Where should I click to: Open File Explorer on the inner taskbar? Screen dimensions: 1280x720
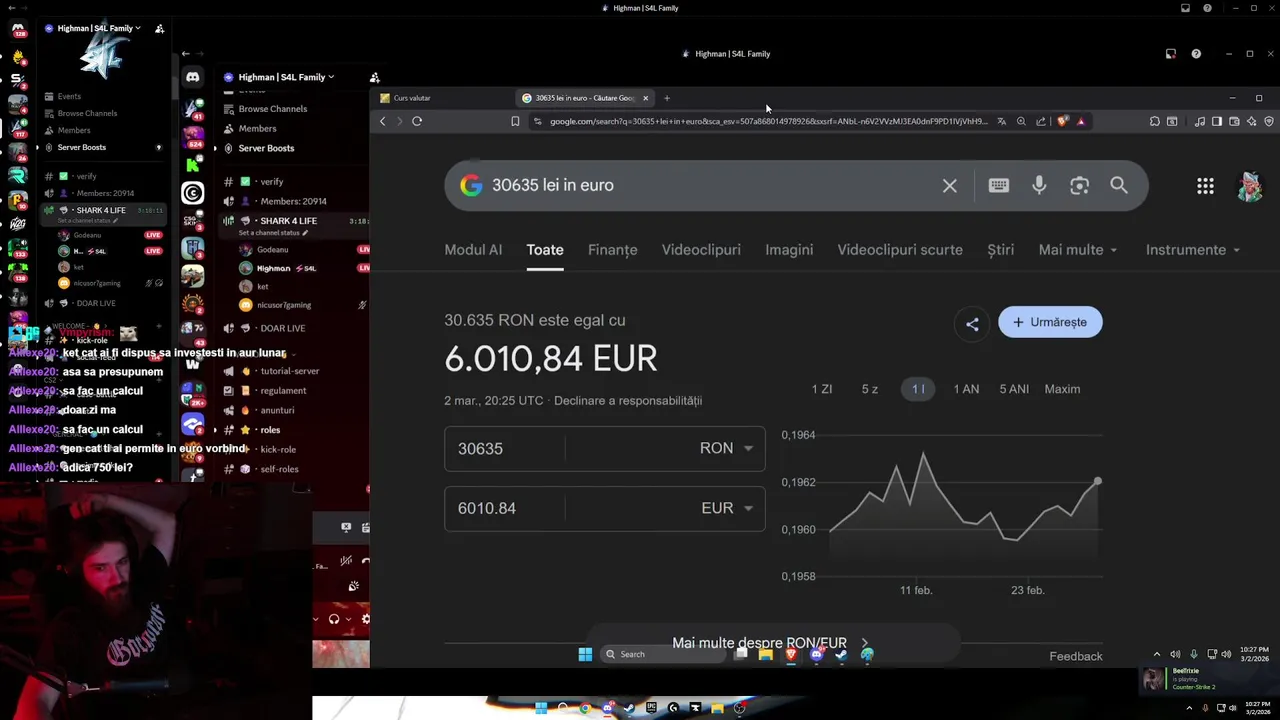click(x=765, y=654)
